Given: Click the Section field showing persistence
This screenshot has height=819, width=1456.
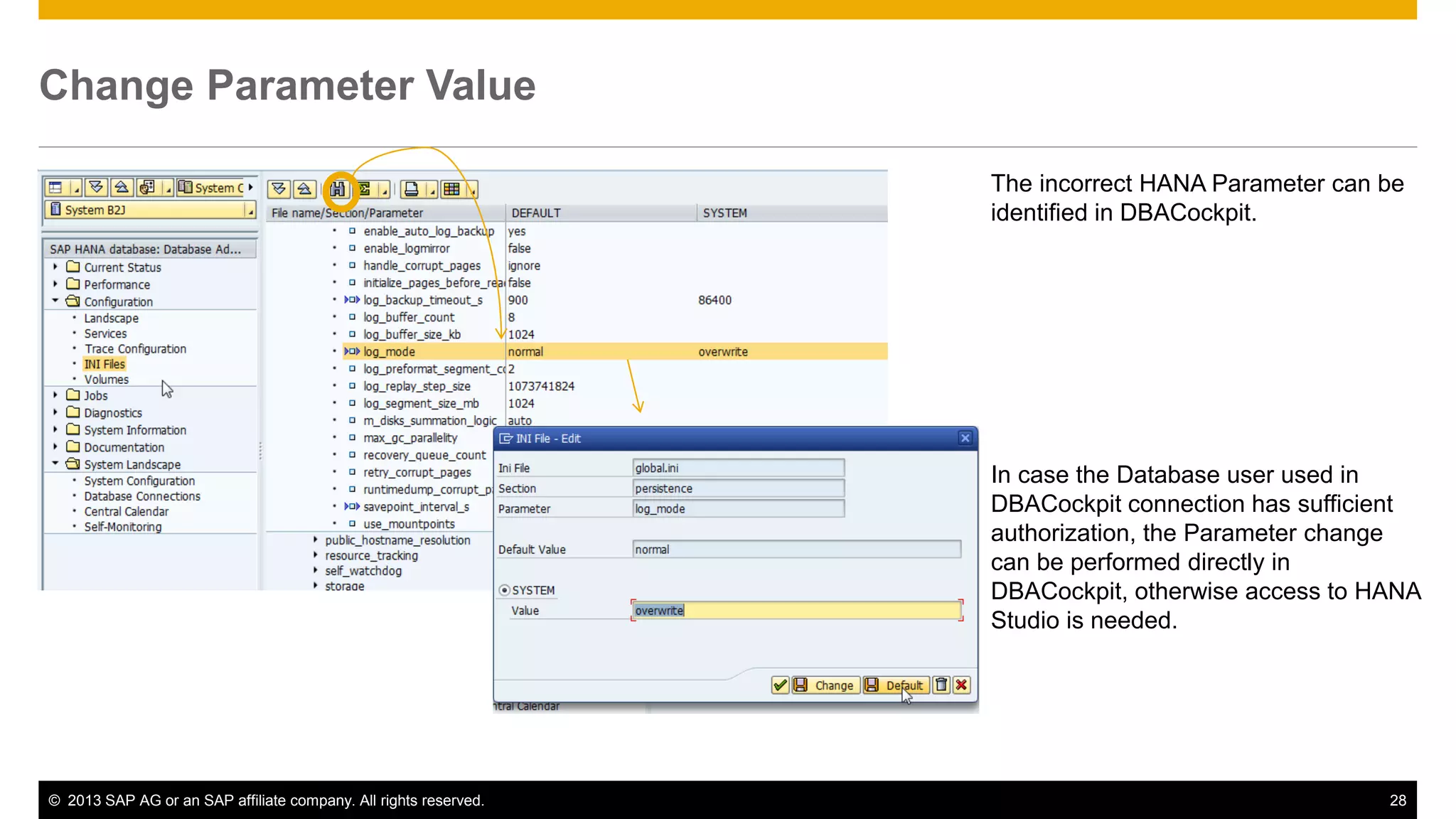Looking at the screenshot, I should [x=738, y=488].
